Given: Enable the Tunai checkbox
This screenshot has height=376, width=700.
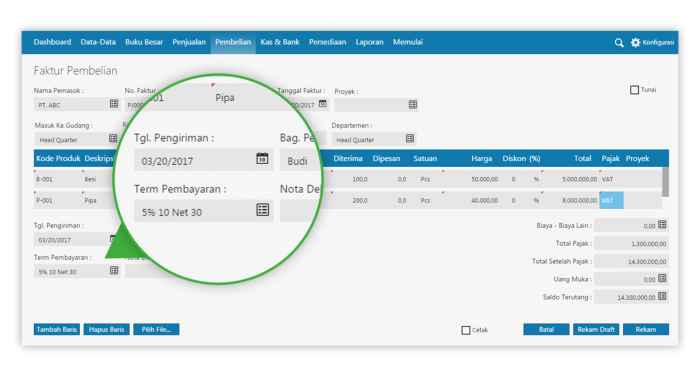Looking at the screenshot, I should pos(634,90).
